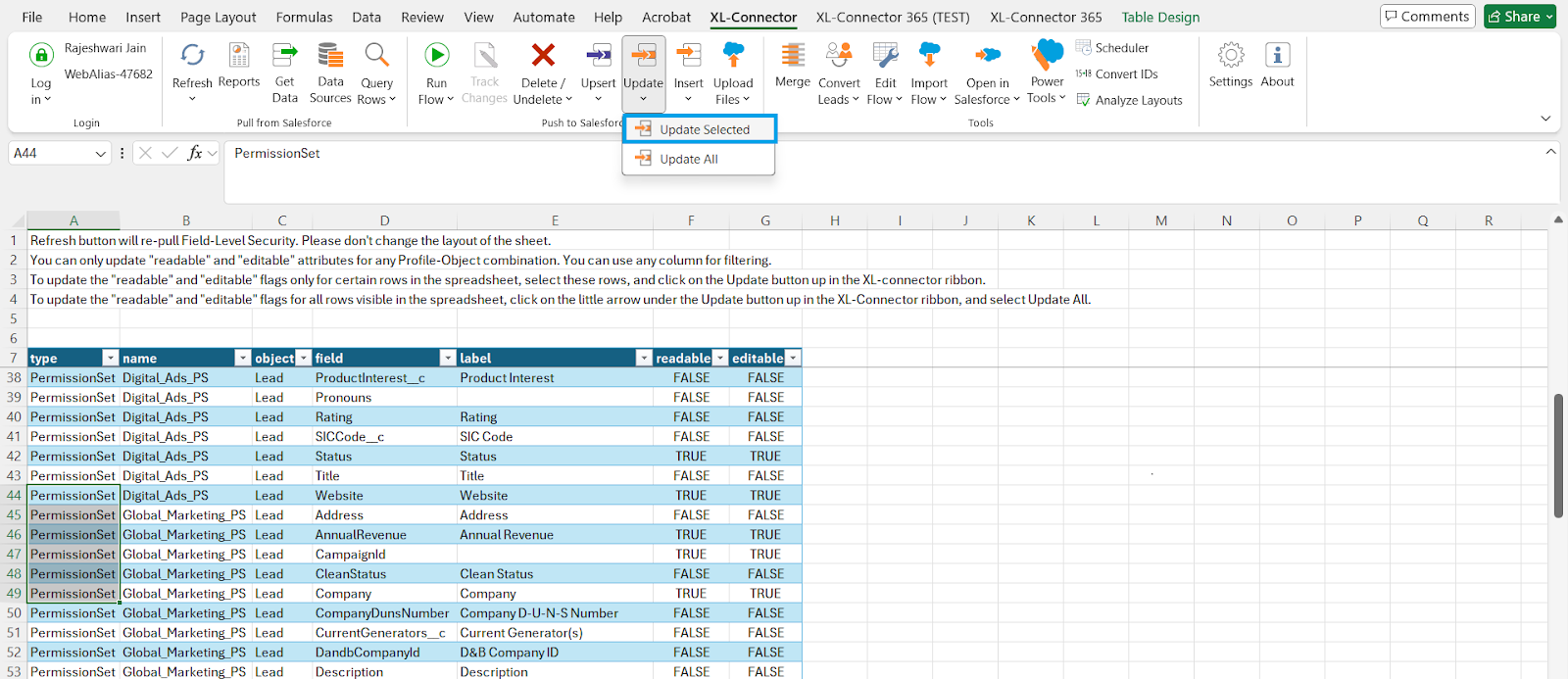Open the Scheduler tool

[x=1112, y=47]
